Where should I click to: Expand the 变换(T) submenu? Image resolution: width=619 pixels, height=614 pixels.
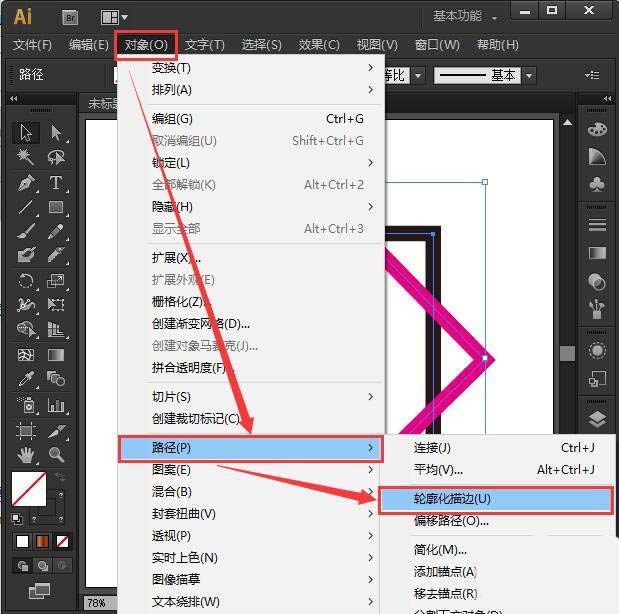pyautogui.click(x=251, y=68)
